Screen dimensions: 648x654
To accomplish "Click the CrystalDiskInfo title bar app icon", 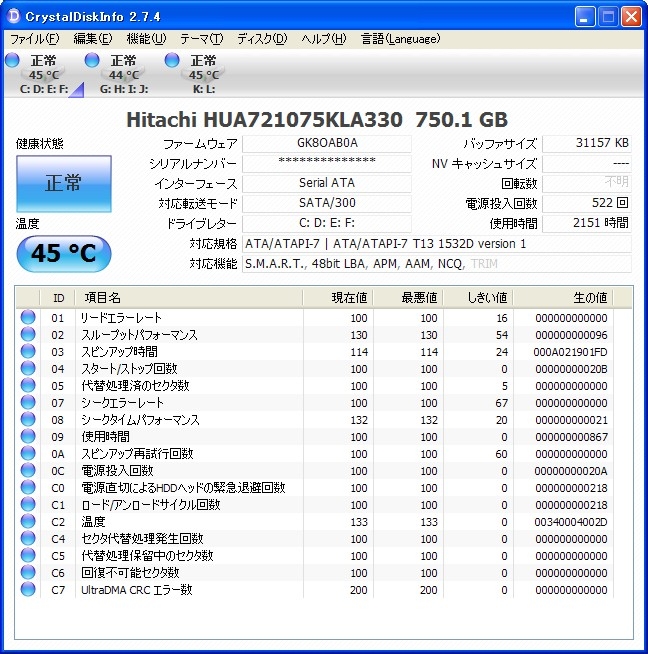I will pos(14,16).
